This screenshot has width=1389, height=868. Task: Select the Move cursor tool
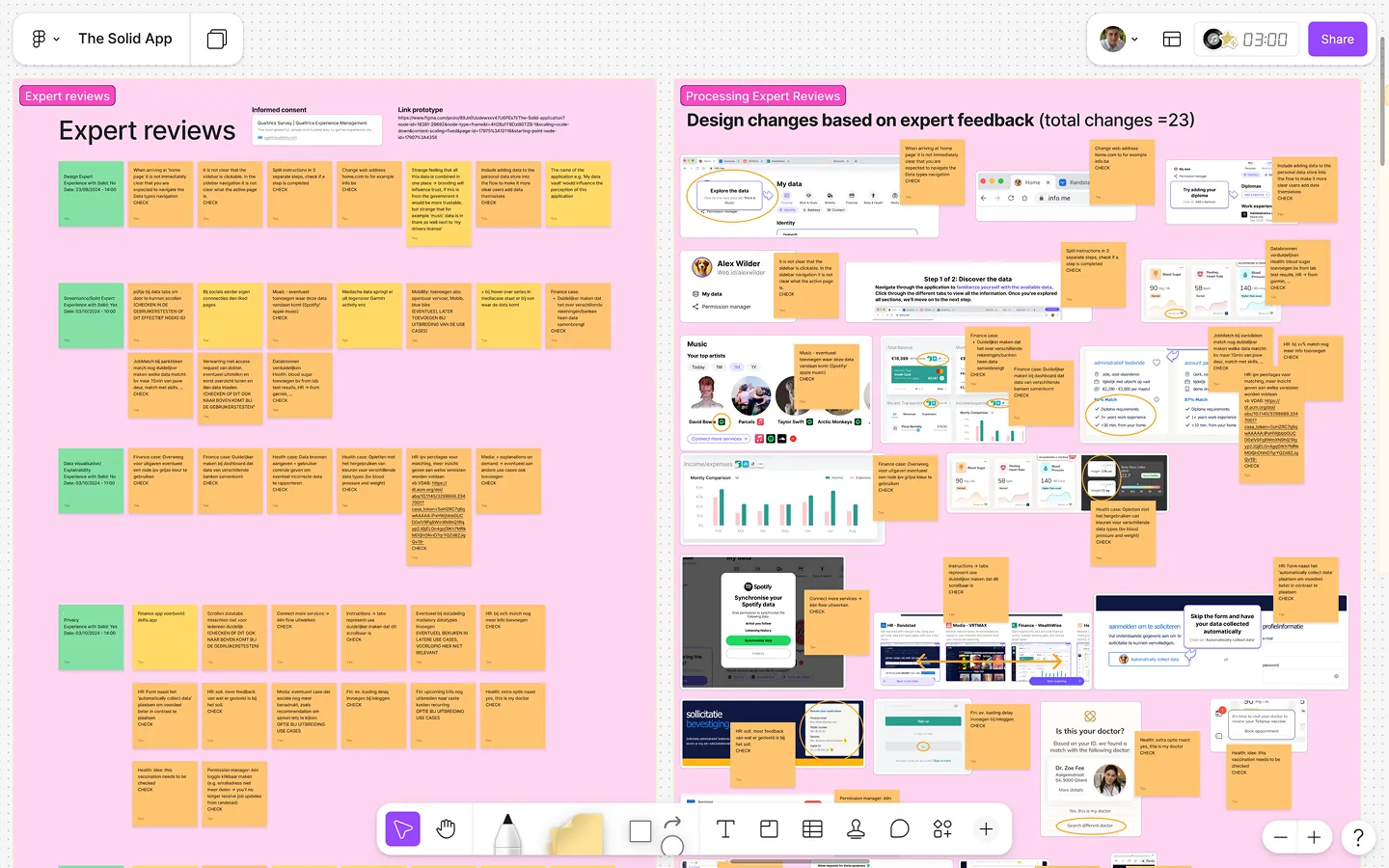[x=403, y=829]
